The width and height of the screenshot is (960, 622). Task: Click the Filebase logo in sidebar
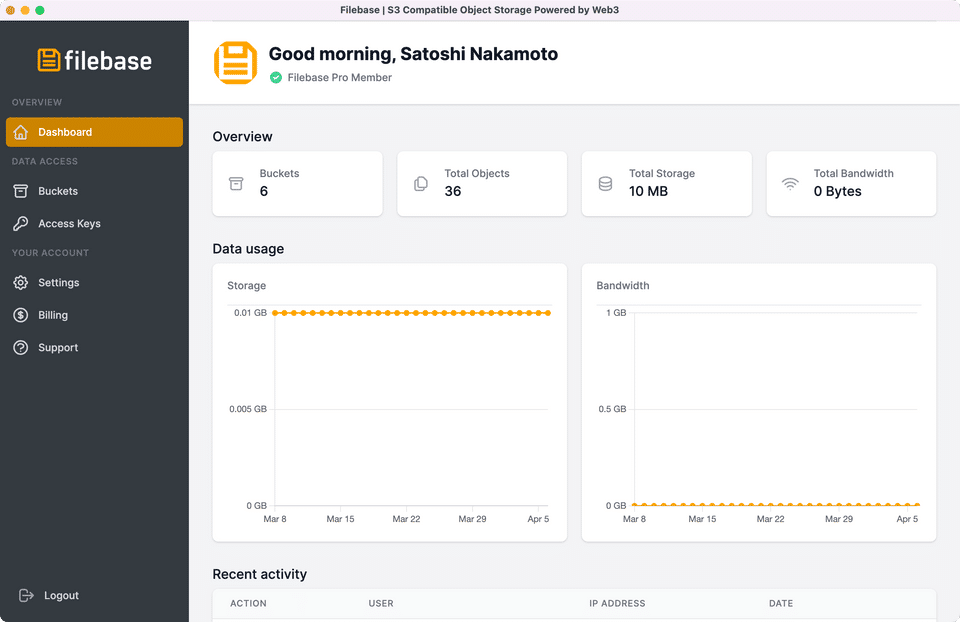pyautogui.click(x=94, y=60)
